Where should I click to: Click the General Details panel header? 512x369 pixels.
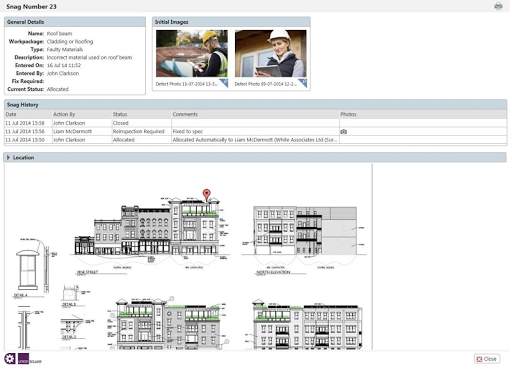75,22
